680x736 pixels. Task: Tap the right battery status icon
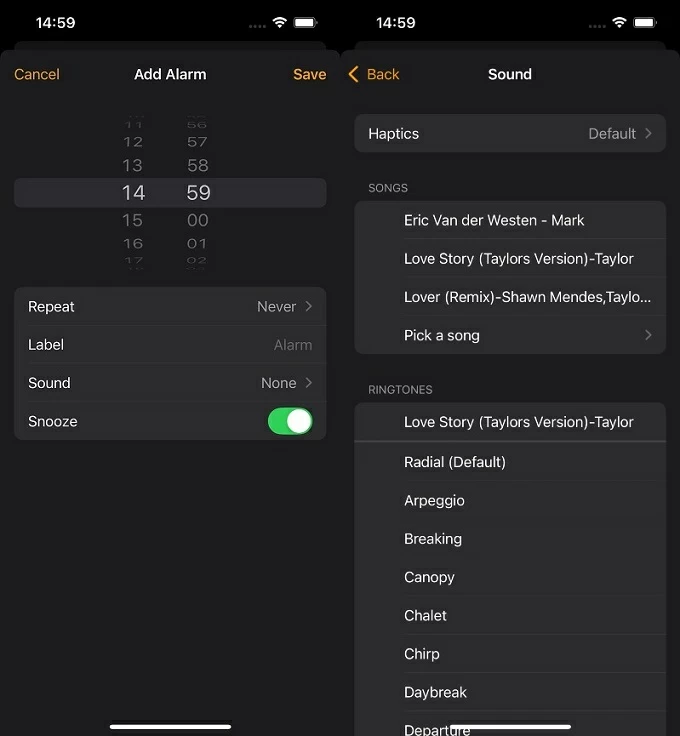click(x=646, y=22)
